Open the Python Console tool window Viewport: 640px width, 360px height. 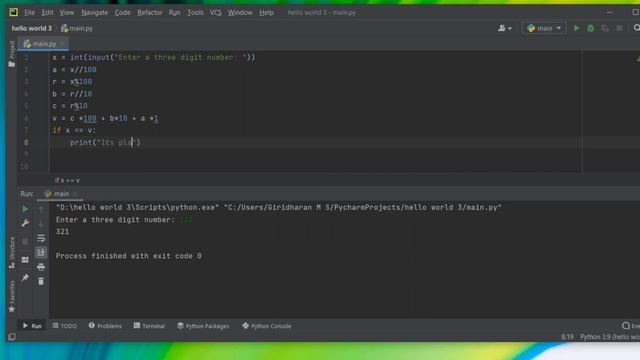267,326
